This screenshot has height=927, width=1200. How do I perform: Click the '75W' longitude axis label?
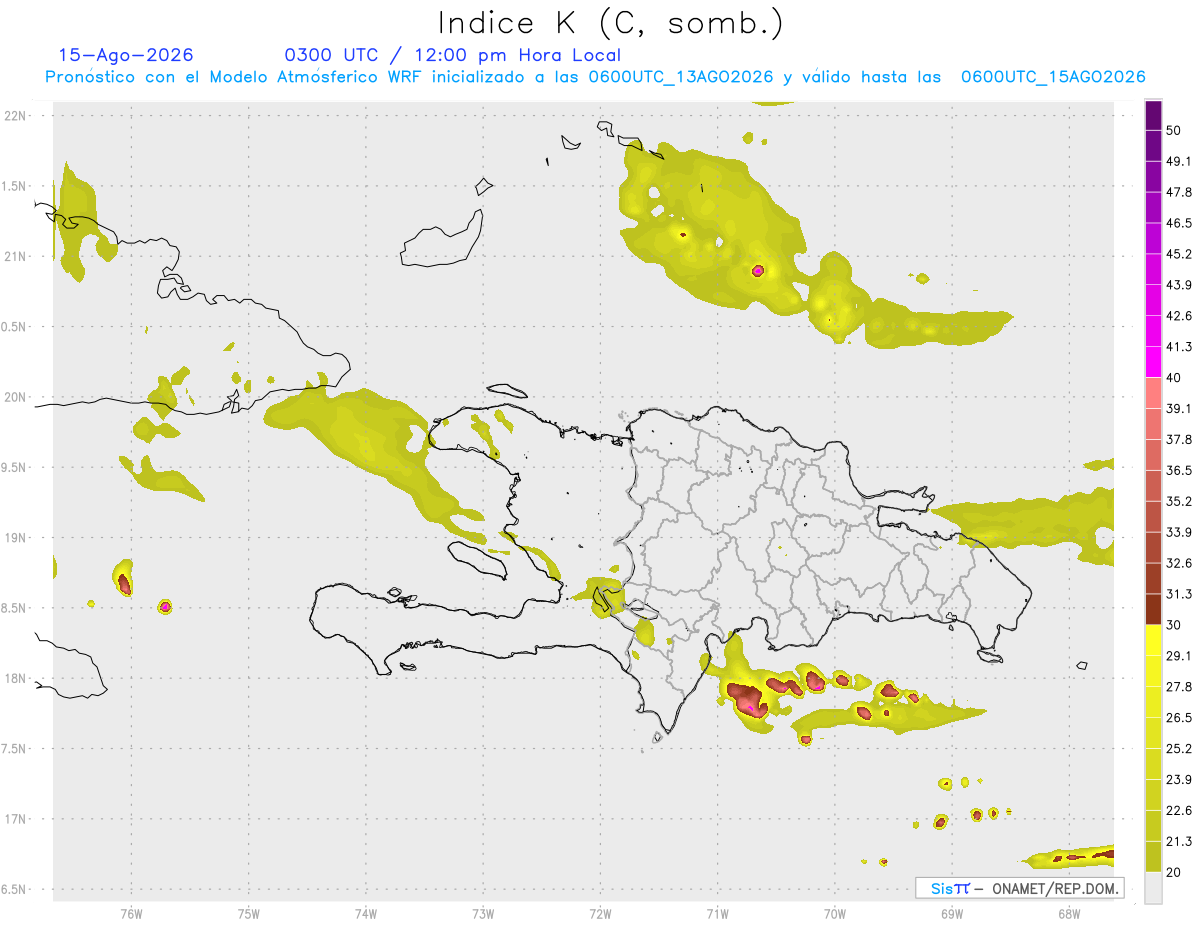[x=249, y=914]
